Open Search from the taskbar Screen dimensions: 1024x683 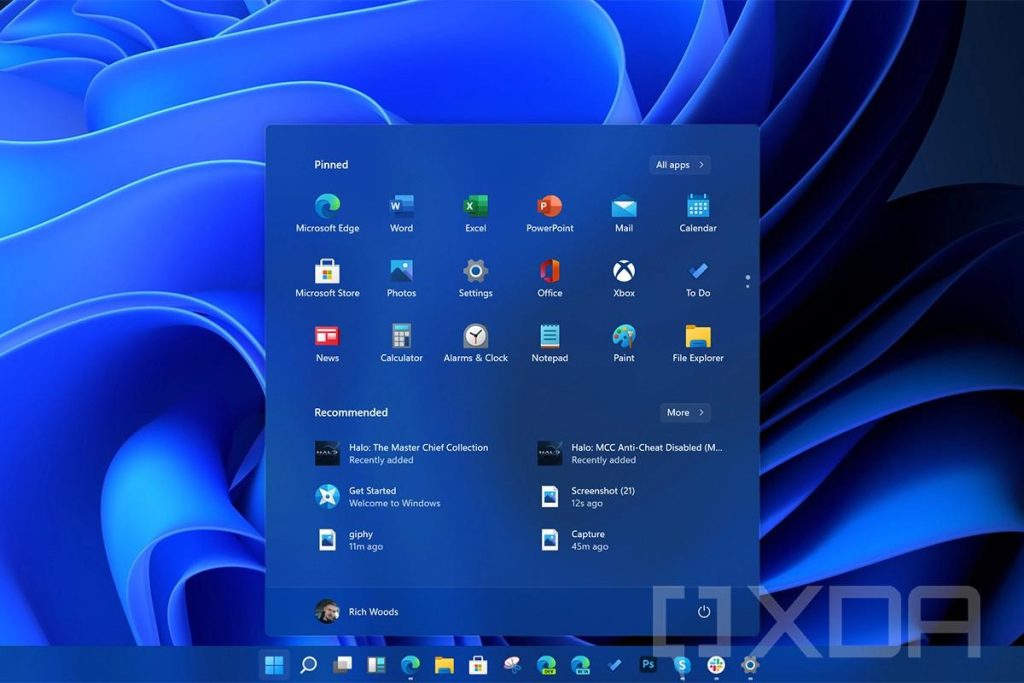tap(308, 665)
